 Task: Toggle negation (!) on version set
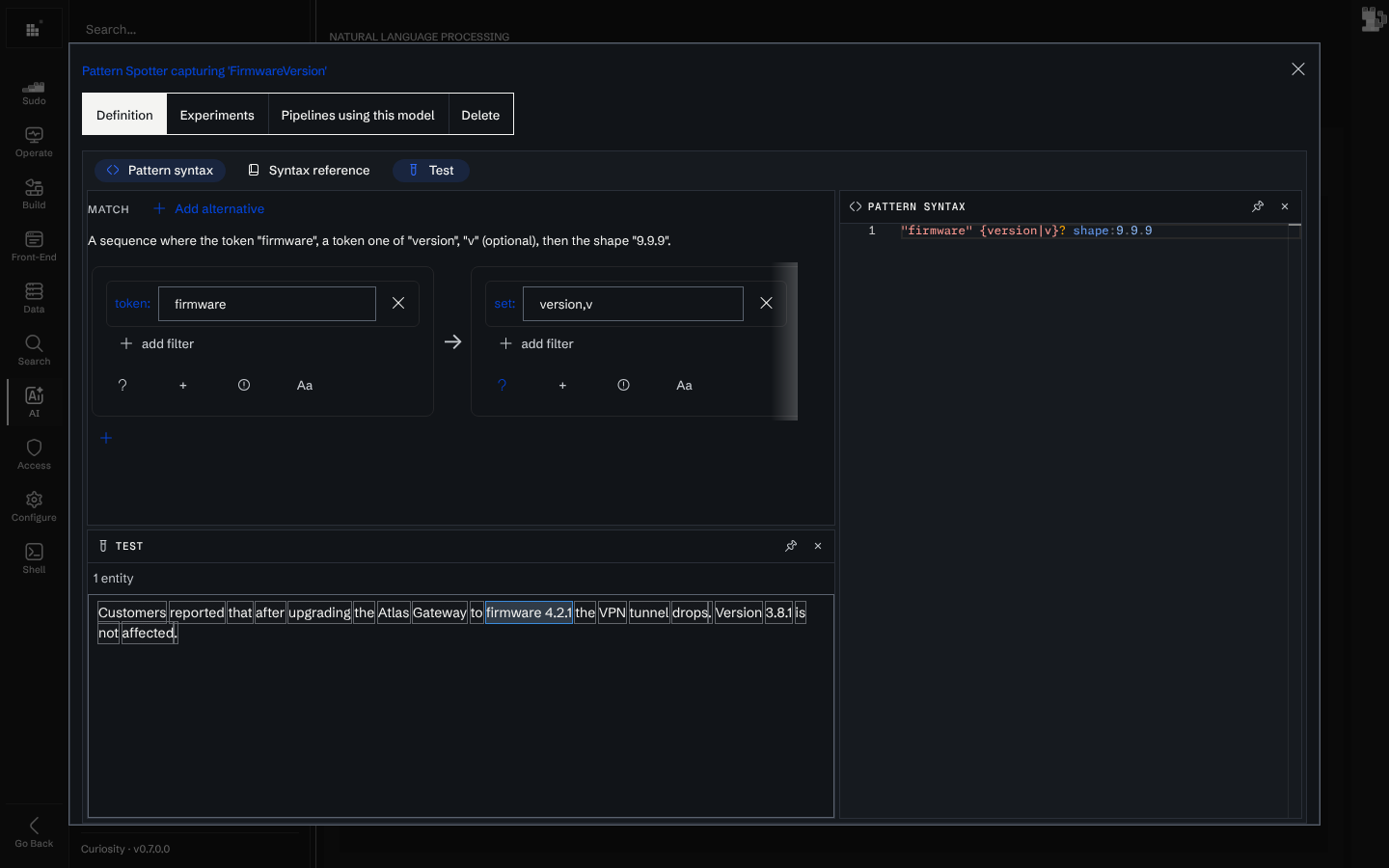coord(623,385)
